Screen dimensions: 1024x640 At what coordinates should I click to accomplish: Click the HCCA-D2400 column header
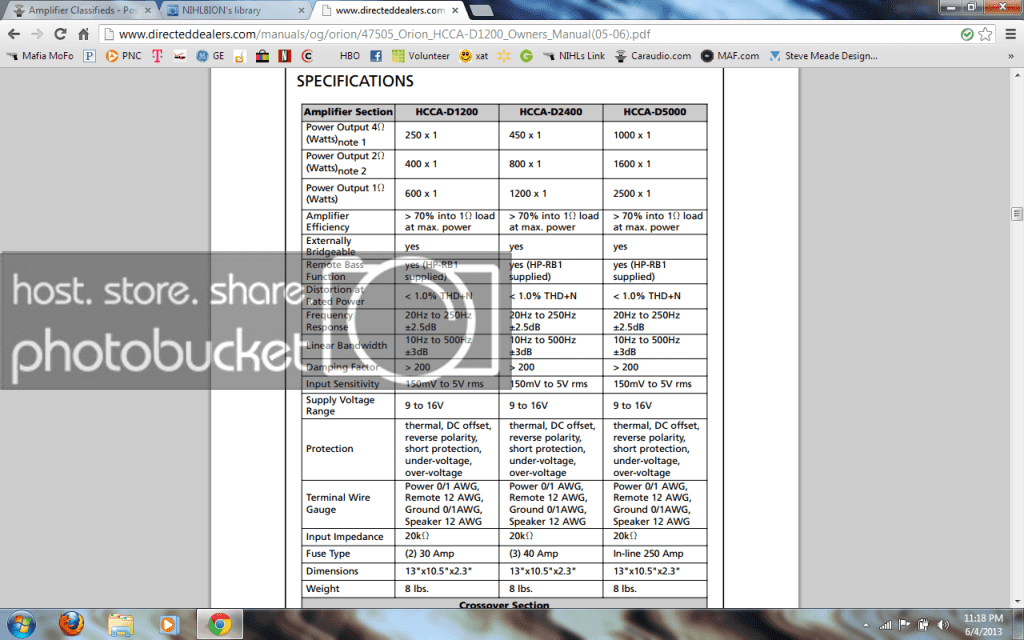pyautogui.click(x=551, y=112)
